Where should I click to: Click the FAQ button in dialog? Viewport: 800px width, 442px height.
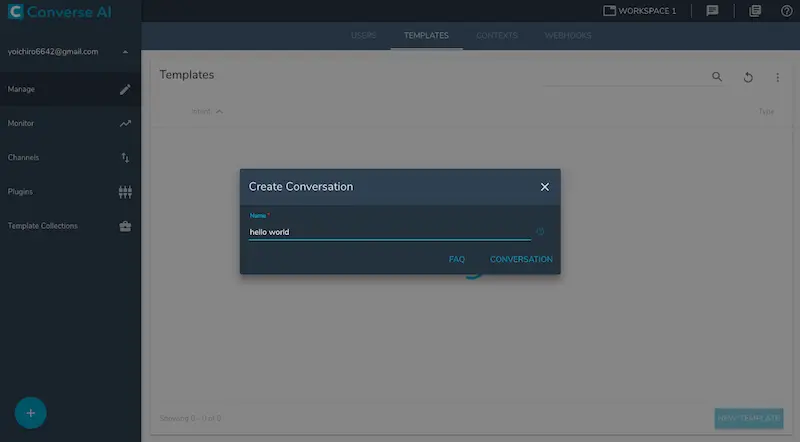click(x=457, y=259)
